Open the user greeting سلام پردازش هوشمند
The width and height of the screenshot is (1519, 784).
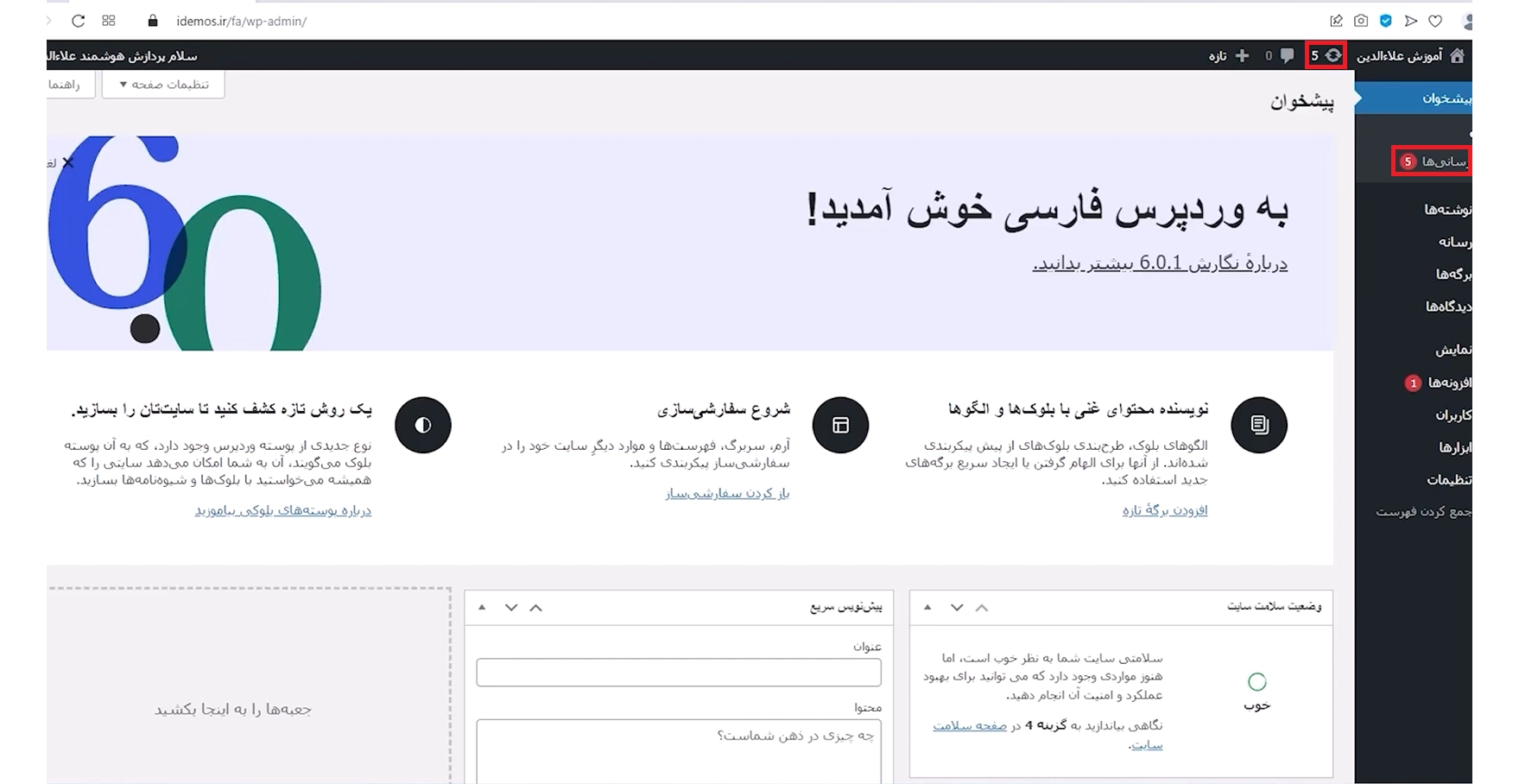[123, 55]
